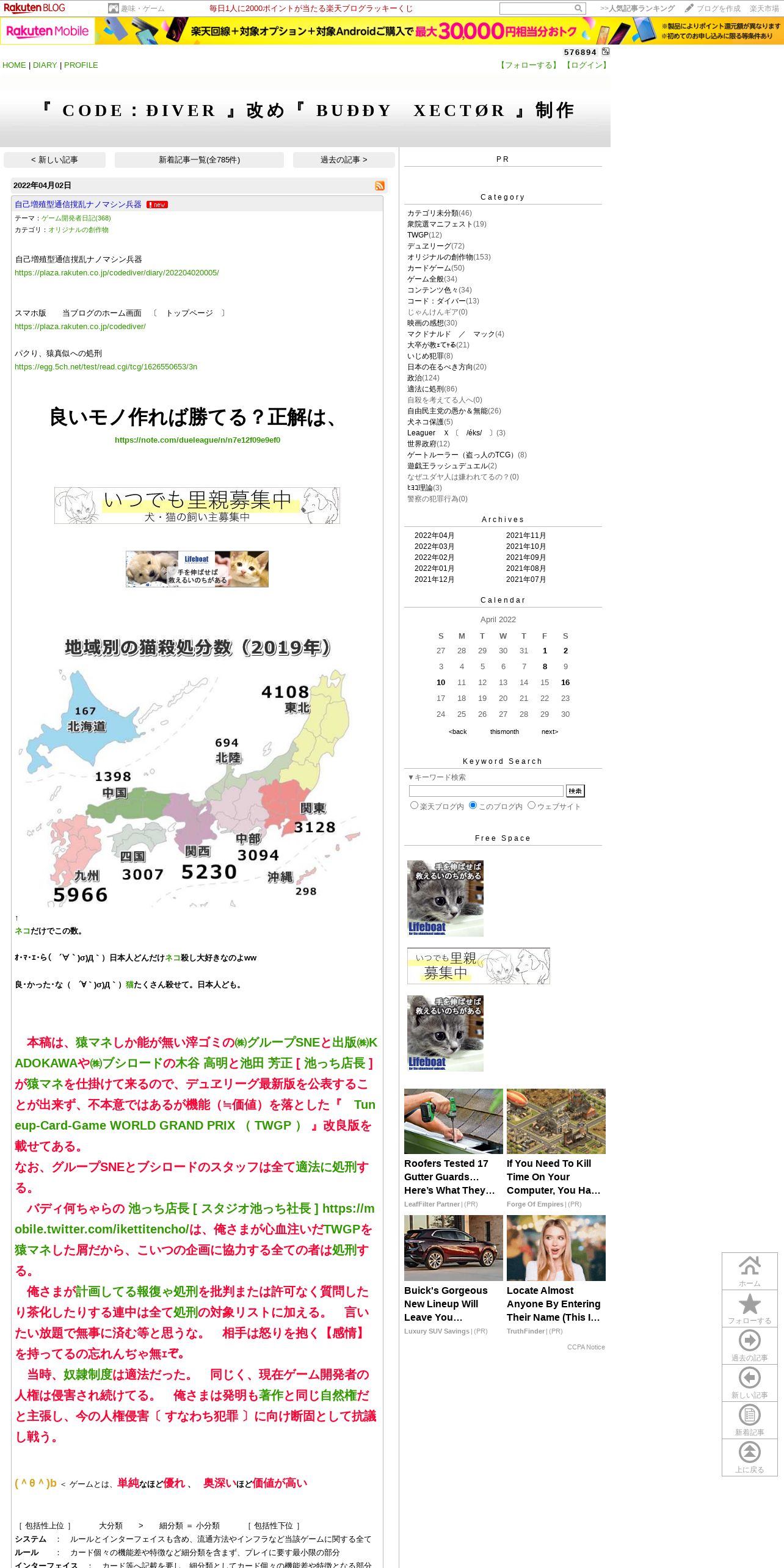This screenshot has height=1568, width=784.
Task: Open the post title 自己増殖型通信撹乱ナノマシン兵器
Action: point(78,205)
